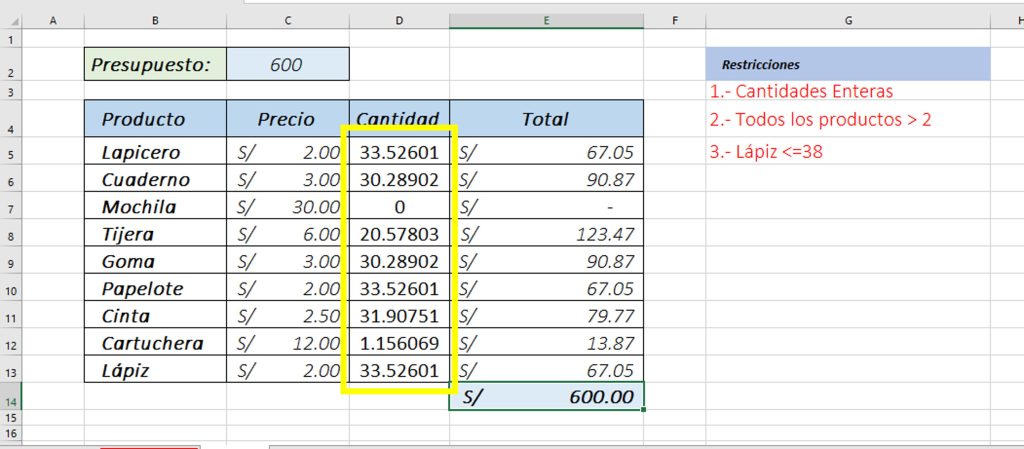Click the Presupuesto label cell
The height and width of the screenshot is (449, 1024).
pos(155,64)
